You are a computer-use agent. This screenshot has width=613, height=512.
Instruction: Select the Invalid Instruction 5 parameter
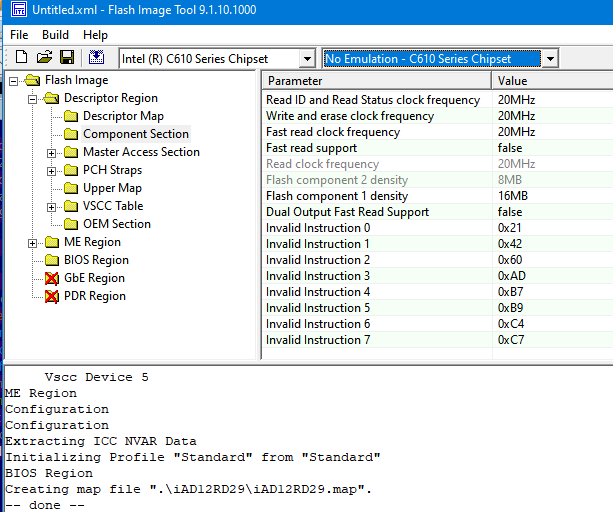tap(318, 308)
